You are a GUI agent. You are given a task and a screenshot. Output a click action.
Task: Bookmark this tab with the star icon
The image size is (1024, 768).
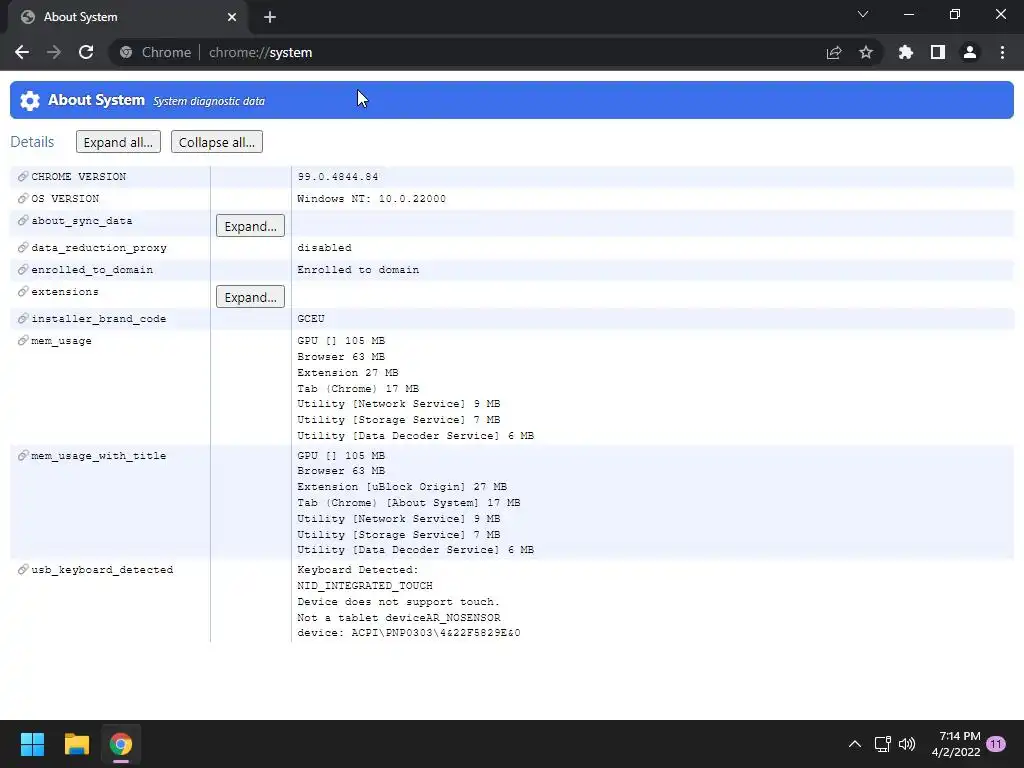click(x=866, y=52)
